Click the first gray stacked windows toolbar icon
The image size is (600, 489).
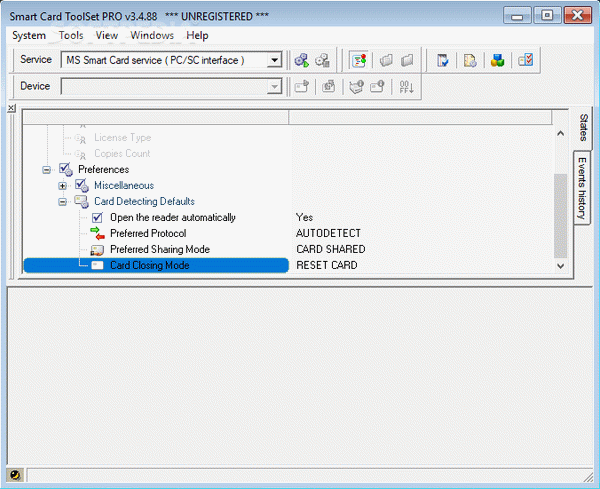click(386, 60)
